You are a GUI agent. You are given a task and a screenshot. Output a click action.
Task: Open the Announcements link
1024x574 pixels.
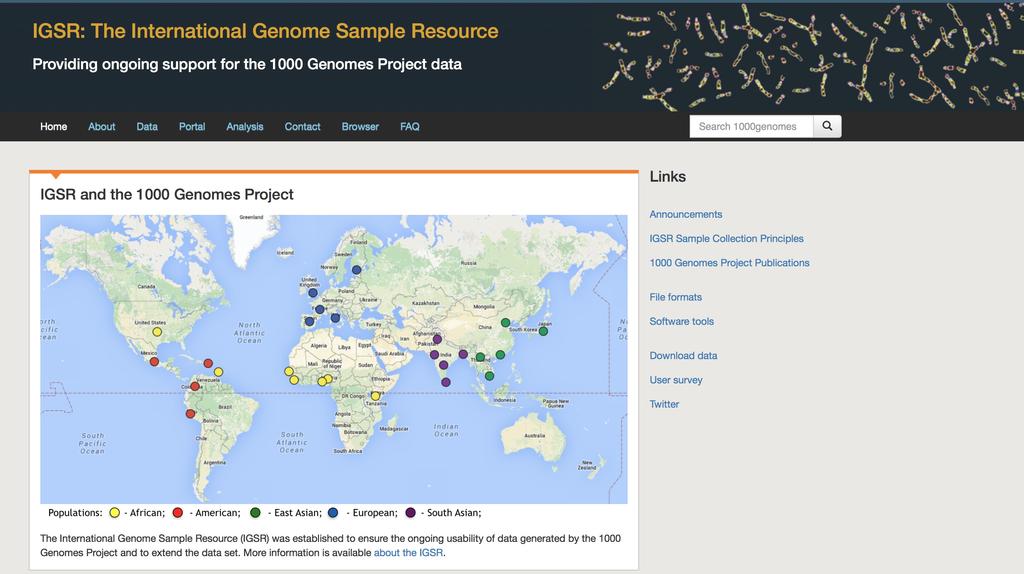[686, 214]
